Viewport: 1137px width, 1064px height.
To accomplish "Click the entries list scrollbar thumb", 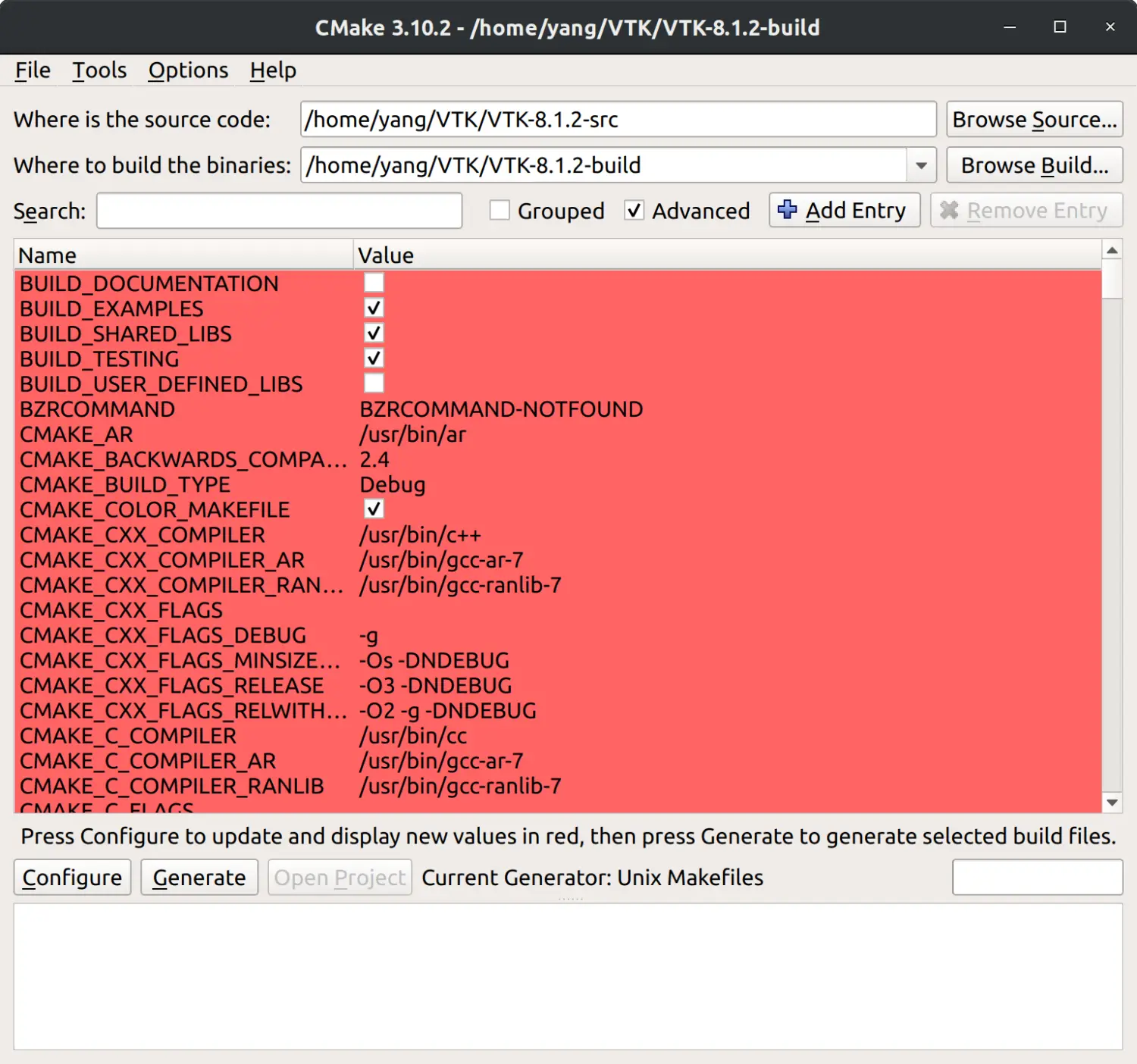I will point(1112,279).
